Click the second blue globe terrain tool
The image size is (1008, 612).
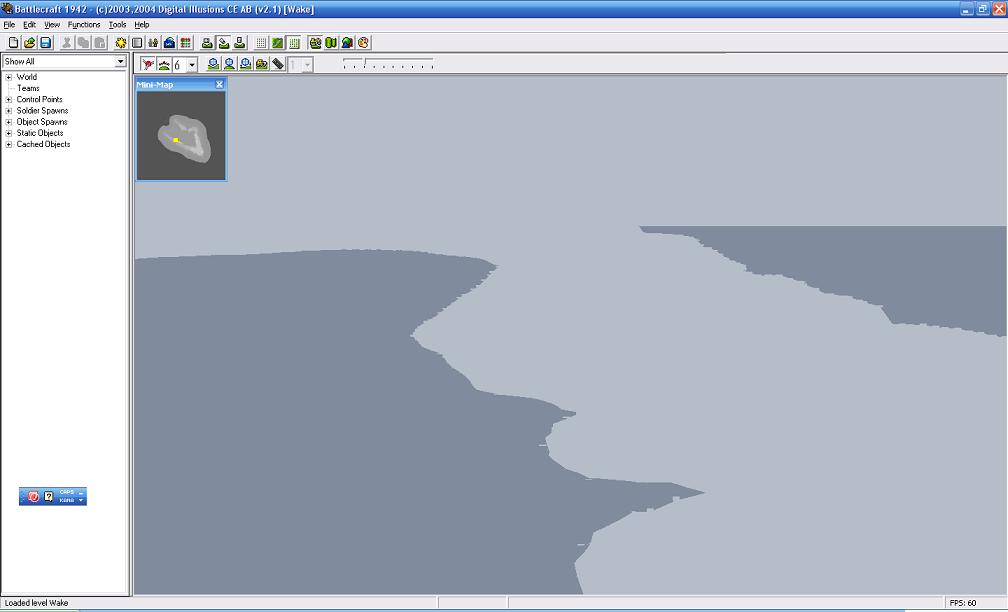230,64
